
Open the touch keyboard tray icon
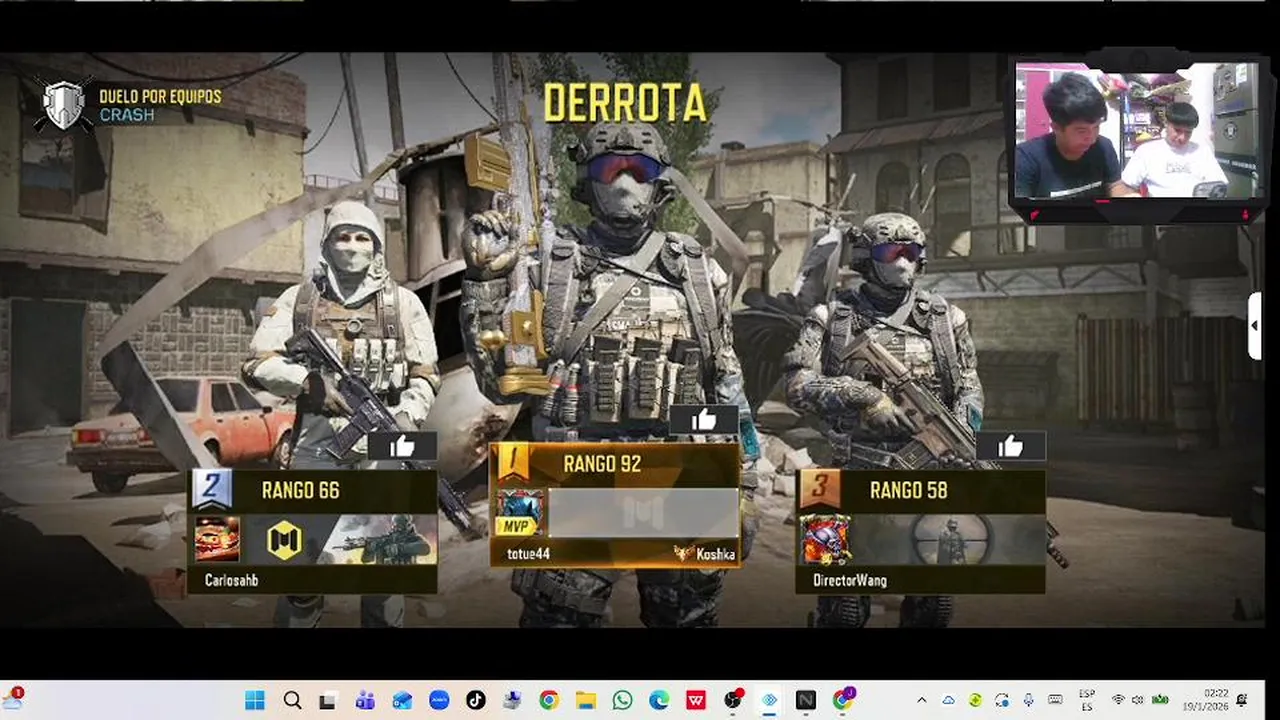point(1055,700)
